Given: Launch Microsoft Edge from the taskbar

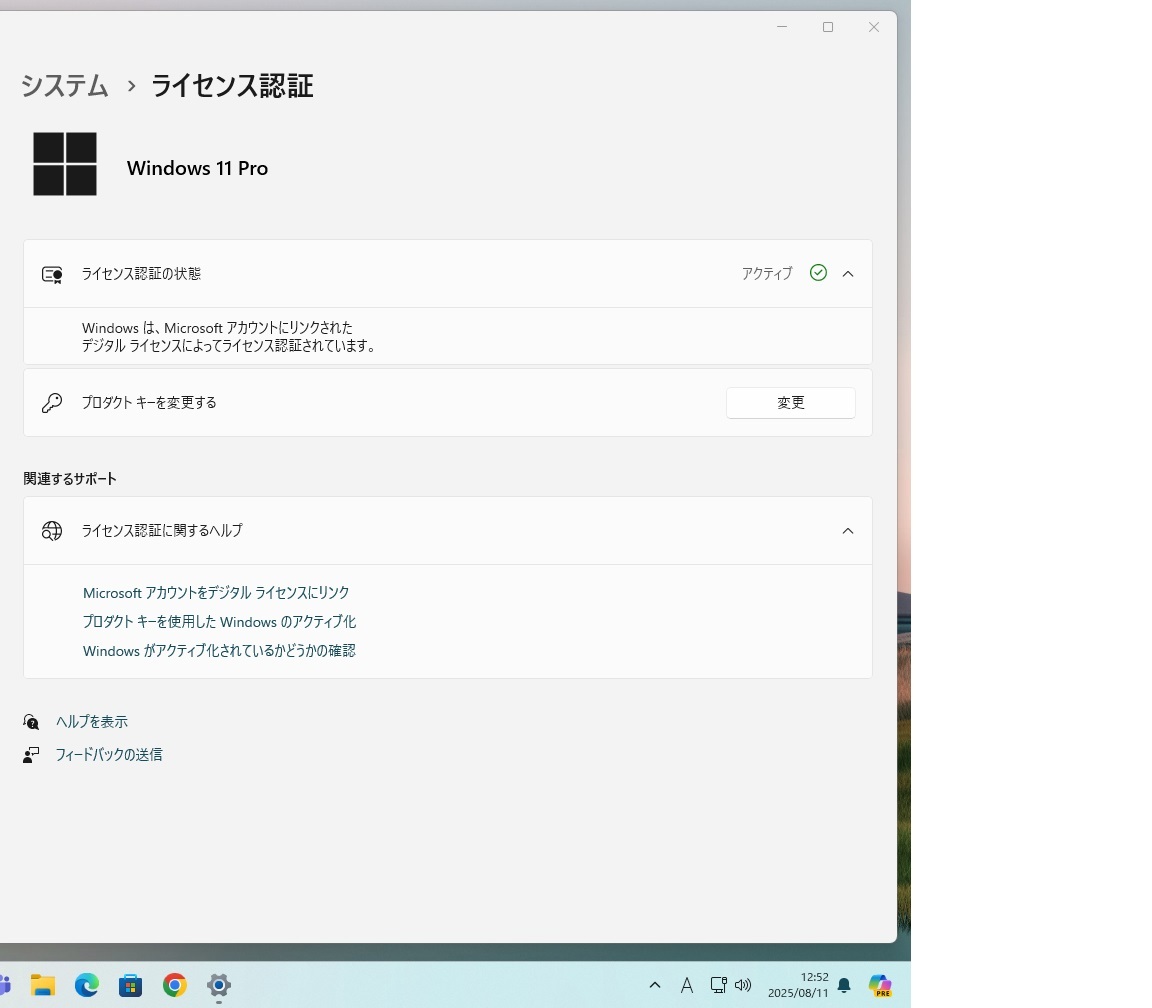Looking at the screenshot, I should click(x=87, y=984).
